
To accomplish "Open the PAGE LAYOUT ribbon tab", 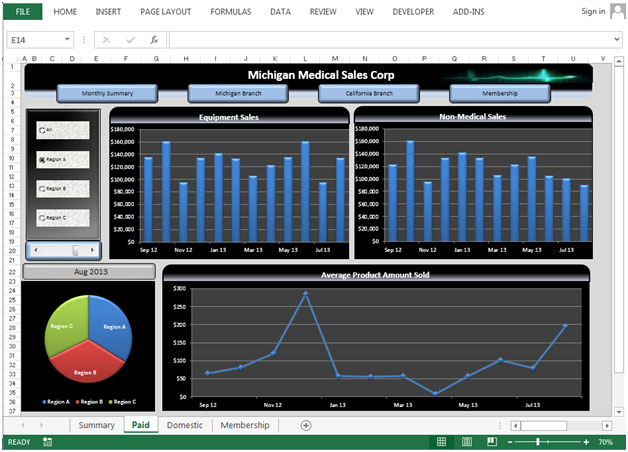I will 165,12.
